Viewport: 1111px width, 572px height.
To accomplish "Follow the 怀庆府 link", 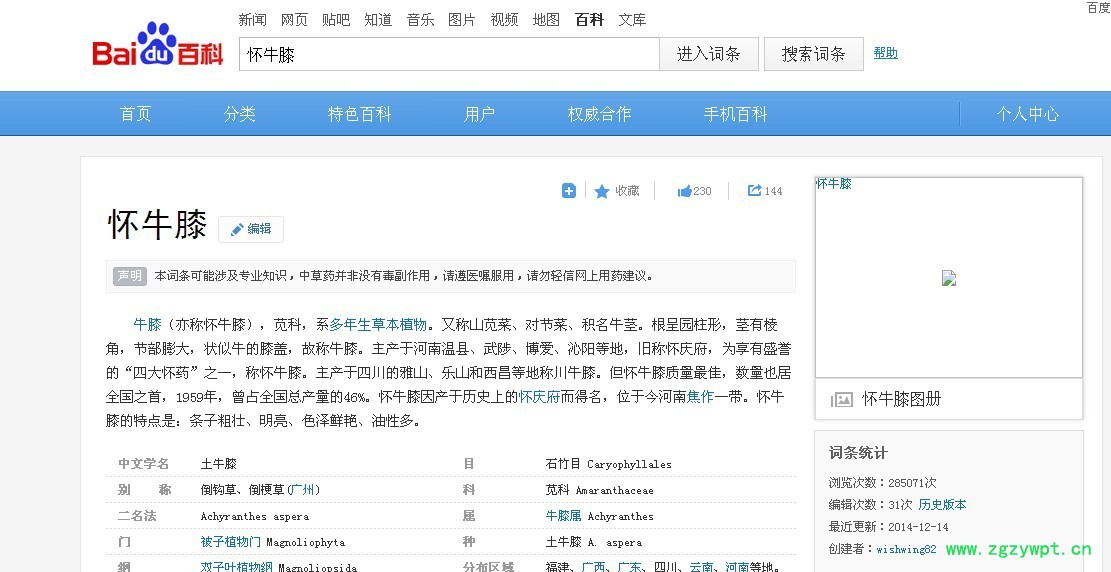I will pos(539,397).
